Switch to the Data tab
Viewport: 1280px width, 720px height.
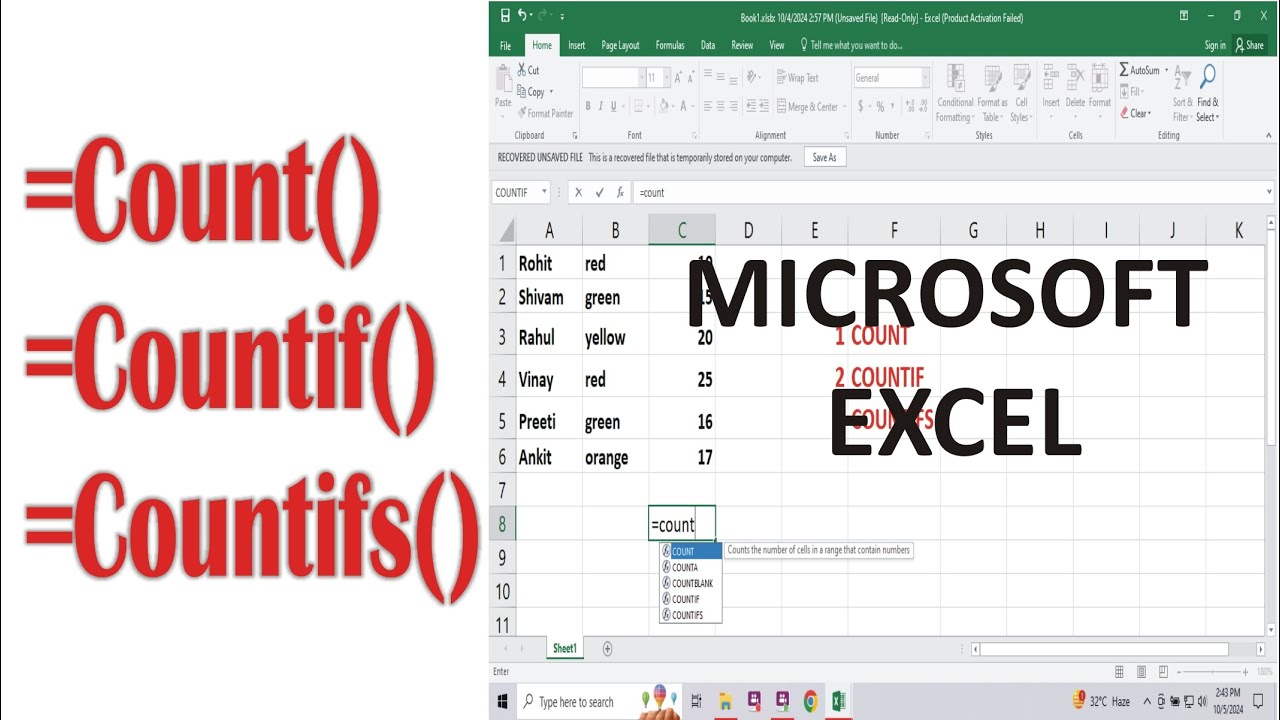click(708, 45)
